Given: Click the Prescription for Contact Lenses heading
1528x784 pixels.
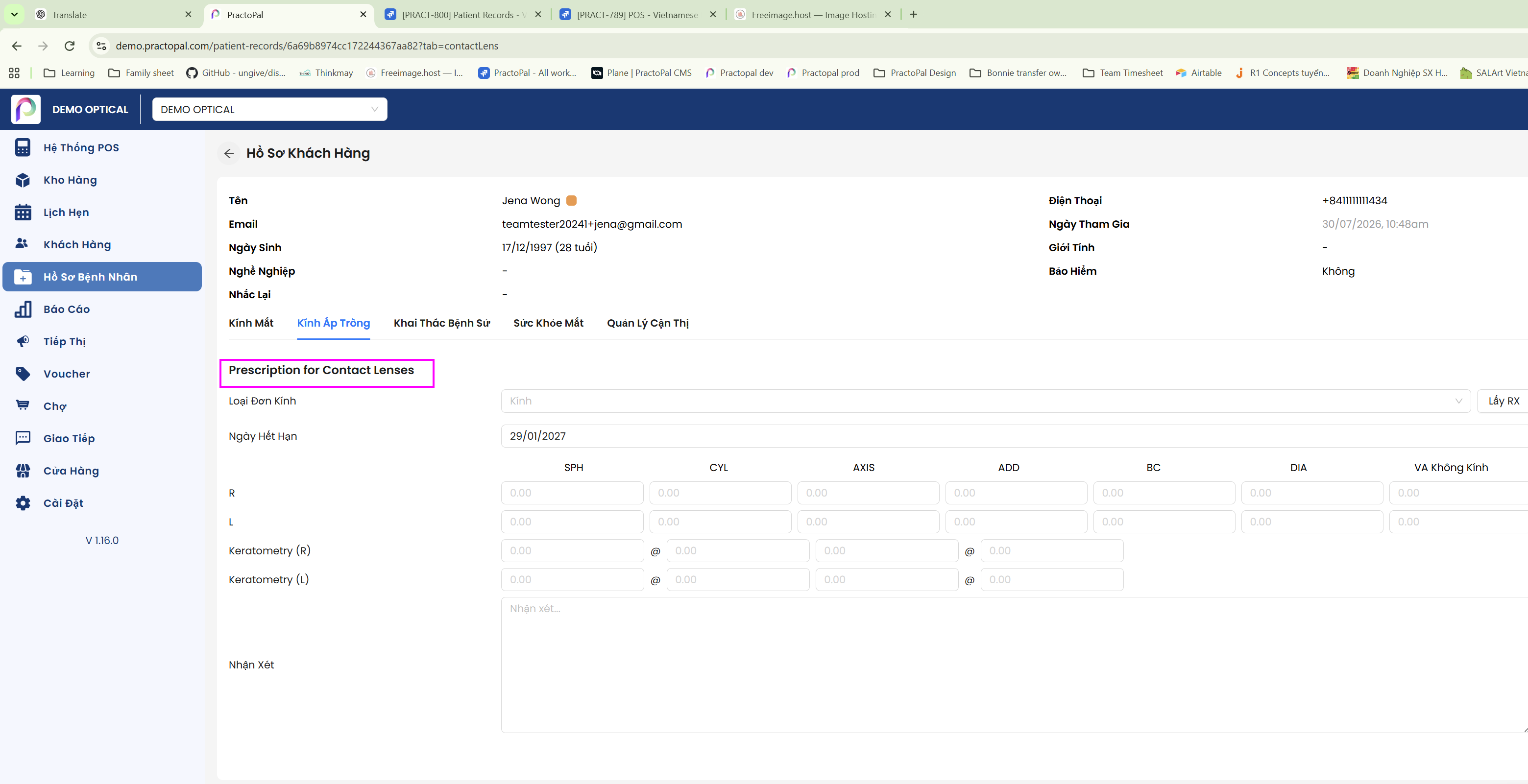Looking at the screenshot, I should click(321, 370).
